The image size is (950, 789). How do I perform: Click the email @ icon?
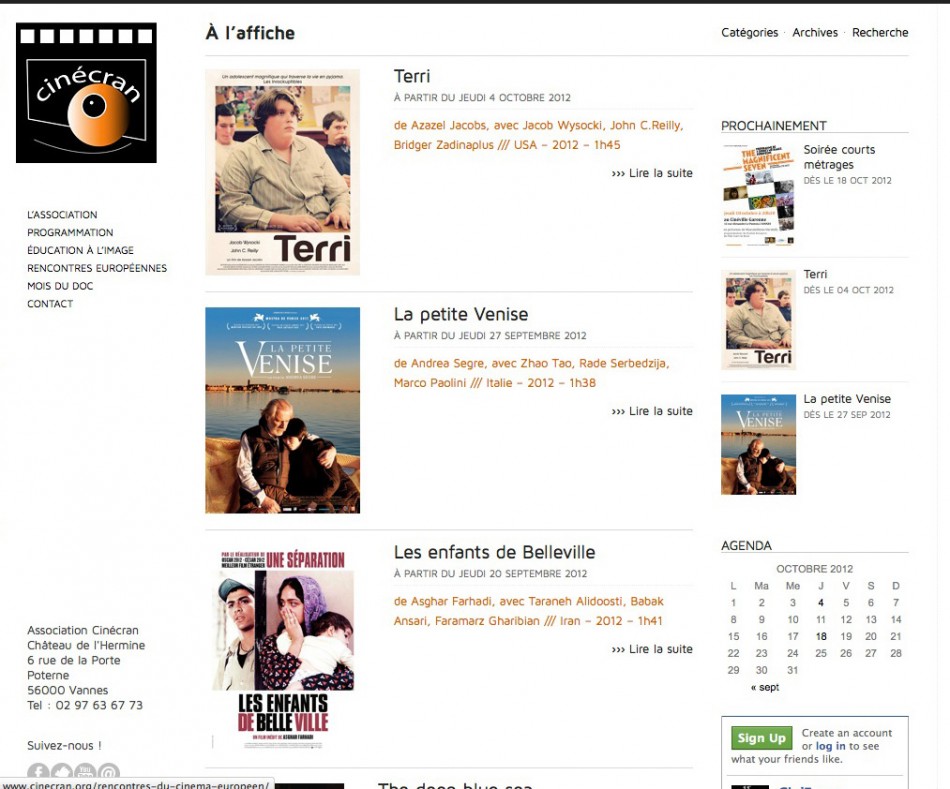click(x=109, y=771)
